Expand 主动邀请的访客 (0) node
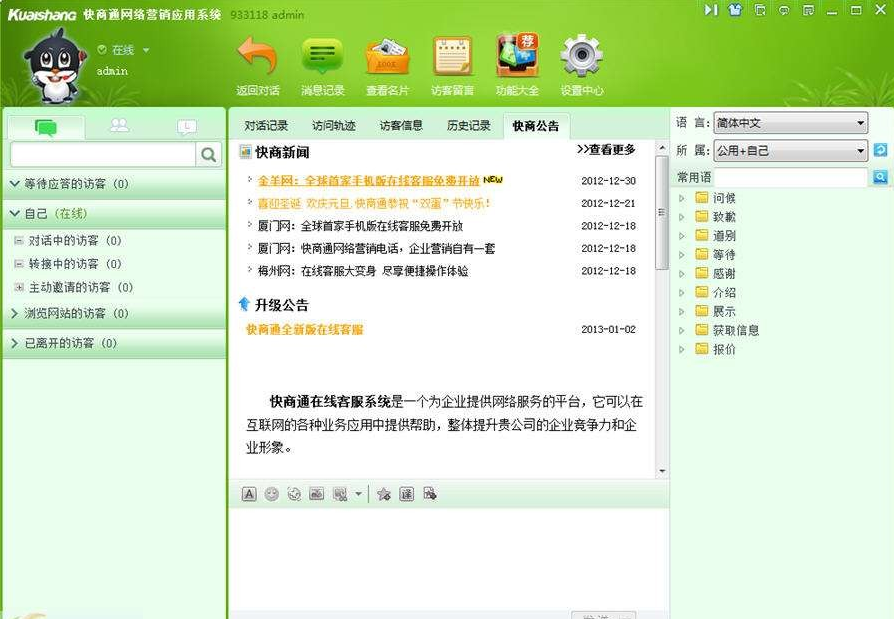The width and height of the screenshot is (894, 619). (19, 287)
